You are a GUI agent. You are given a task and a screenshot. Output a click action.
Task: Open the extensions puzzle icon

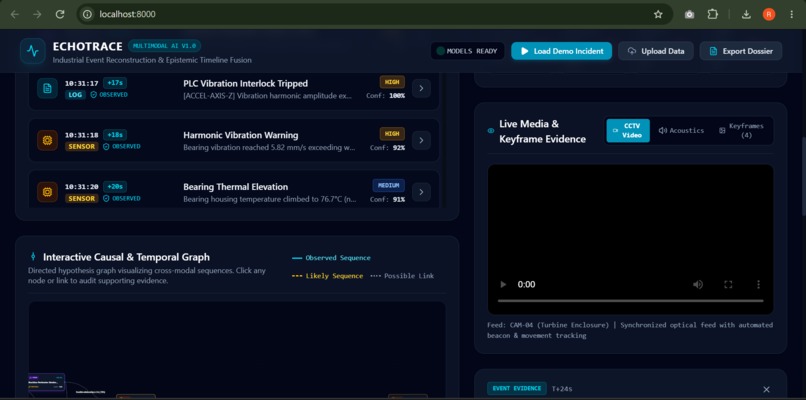pos(712,14)
